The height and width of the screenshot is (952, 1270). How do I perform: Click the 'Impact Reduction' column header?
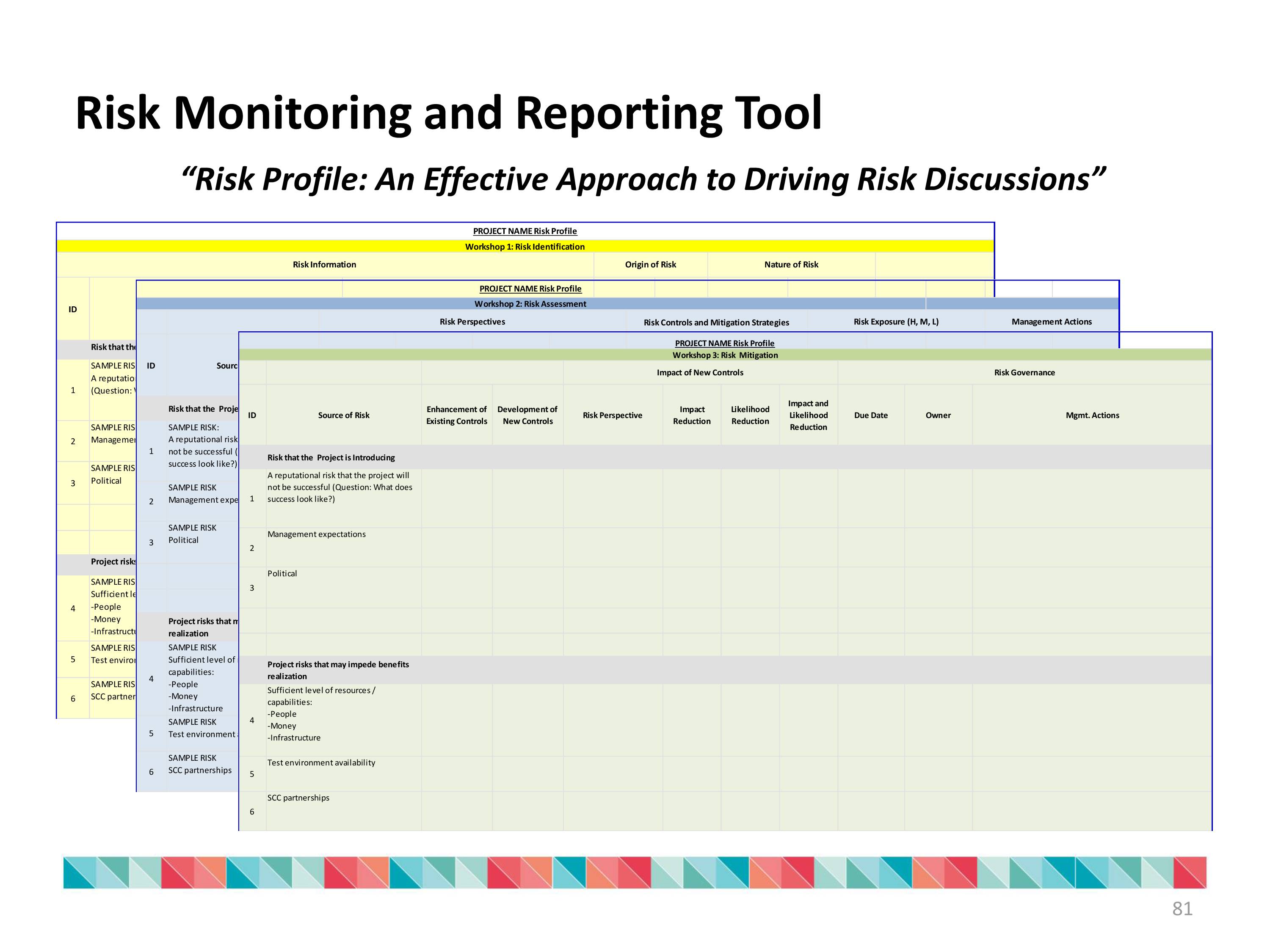[692, 415]
